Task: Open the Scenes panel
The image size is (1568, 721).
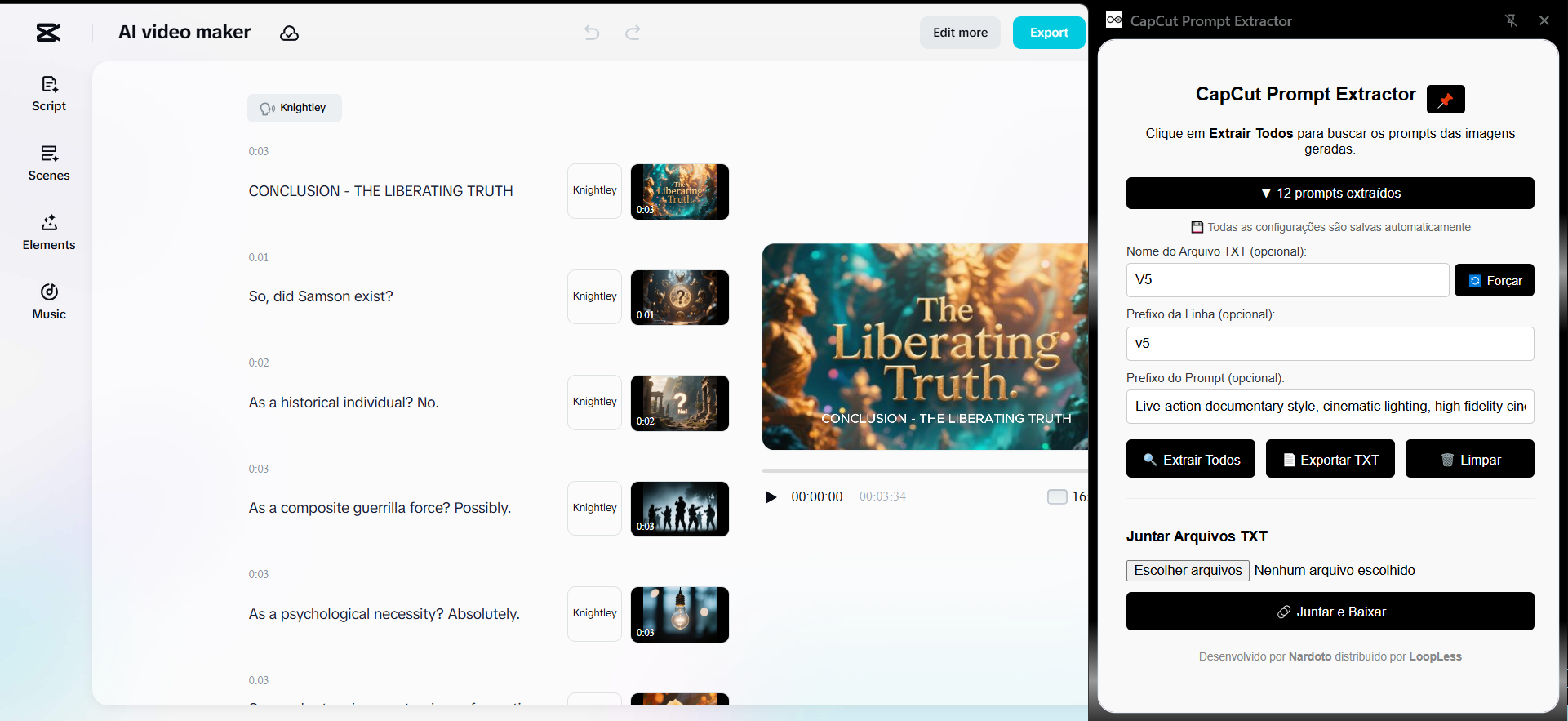Action: [x=49, y=163]
